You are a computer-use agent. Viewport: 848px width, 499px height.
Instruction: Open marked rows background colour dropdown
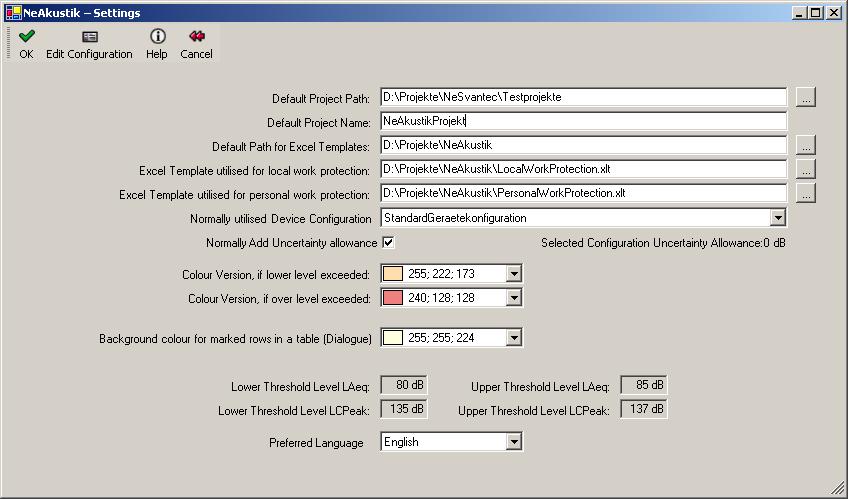(514, 338)
